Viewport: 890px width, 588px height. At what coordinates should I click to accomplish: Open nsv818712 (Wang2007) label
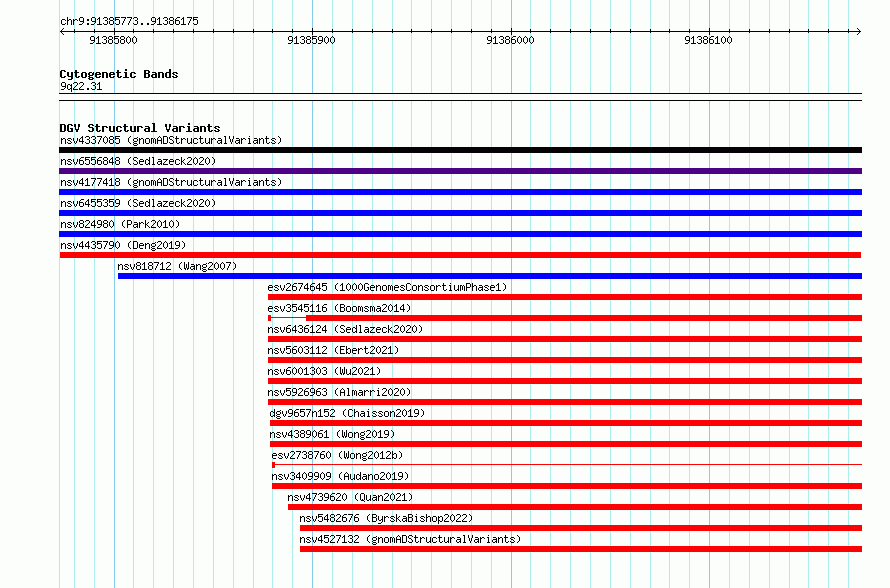pyautogui.click(x=177, y=266)
